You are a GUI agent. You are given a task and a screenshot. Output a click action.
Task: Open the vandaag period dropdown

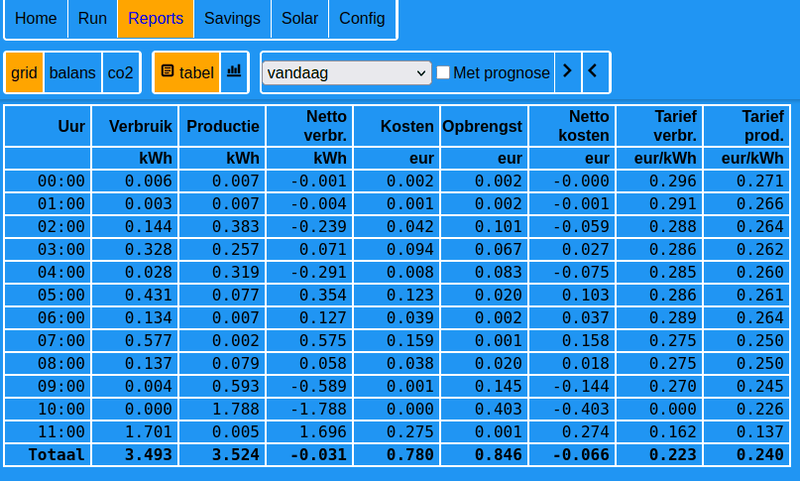(x=347, y=72)
